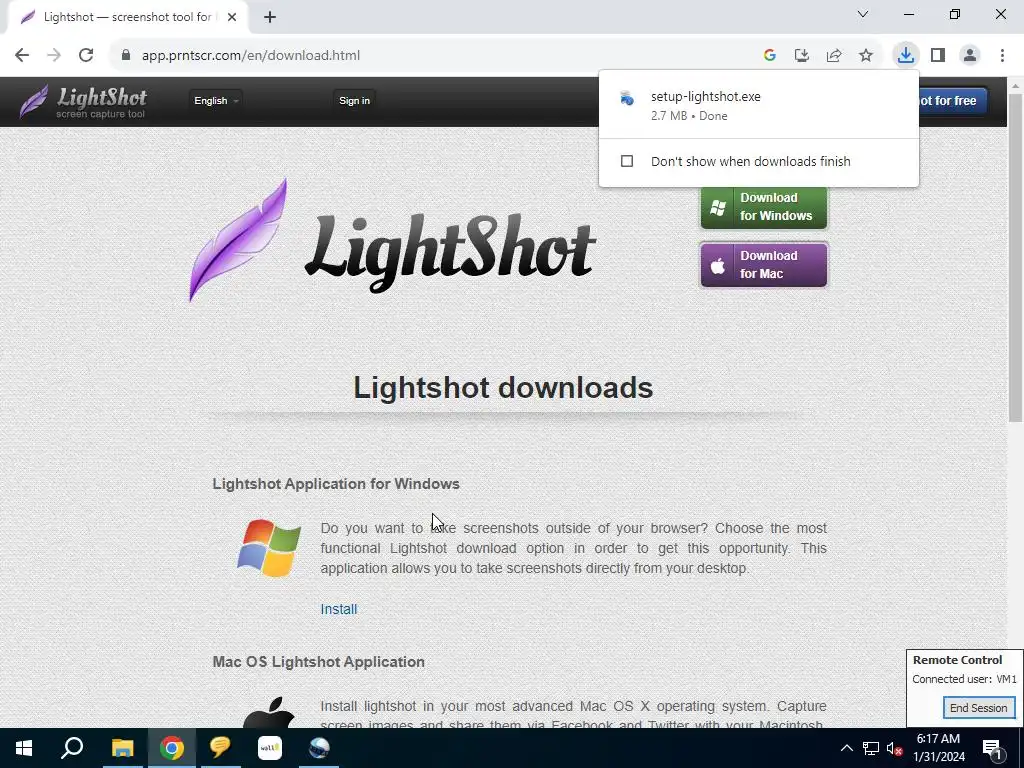Image resolution: width=1024 pixels, height=768 pixels.
Task: Click the large purple feather logo
Action: coord(238,240)
